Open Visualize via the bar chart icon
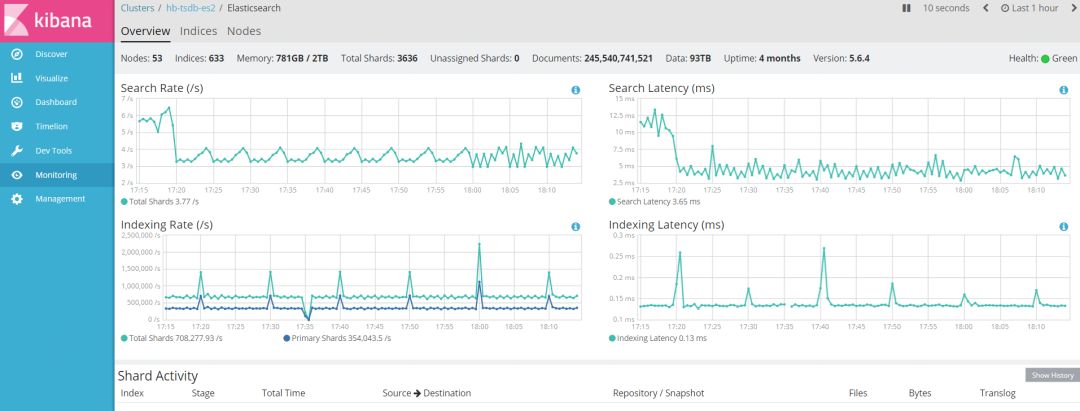The width and height of the screenshot is (1080, 411). [x=17, y=78]
